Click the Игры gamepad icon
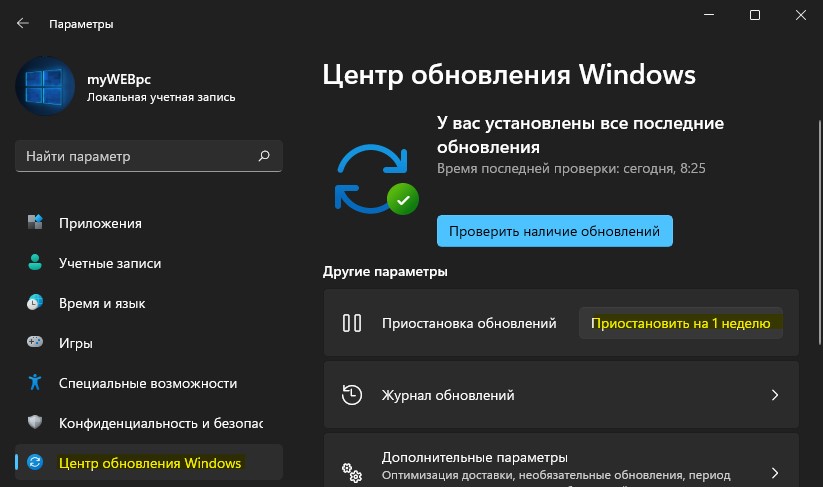Screen dimensions: 823x487 (x=35, y=342)
